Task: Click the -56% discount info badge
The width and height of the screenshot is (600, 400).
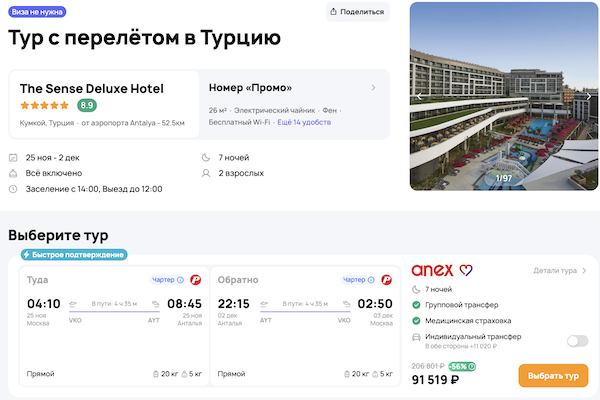Action: [x=463, y=366]
